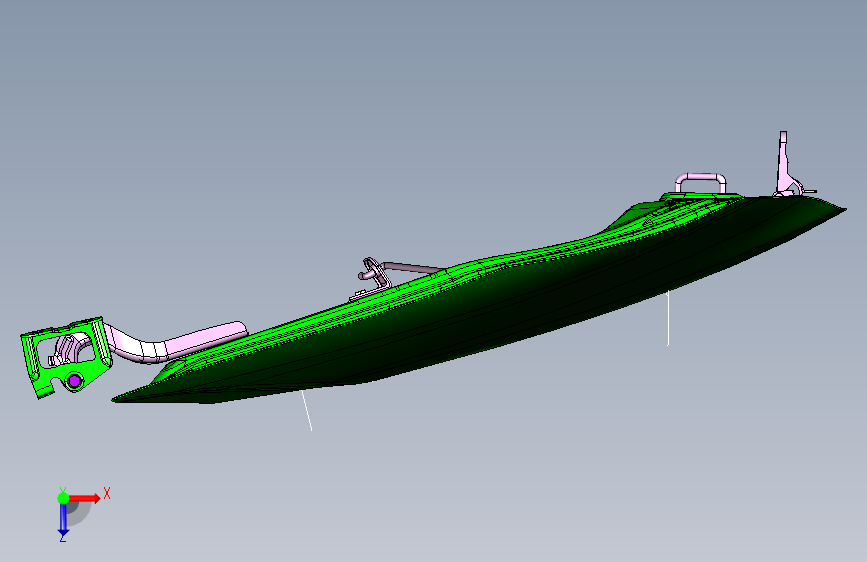Select the purple circular pin in the bracket
This screenshot has width=867, height=562.
coord(74,380)
